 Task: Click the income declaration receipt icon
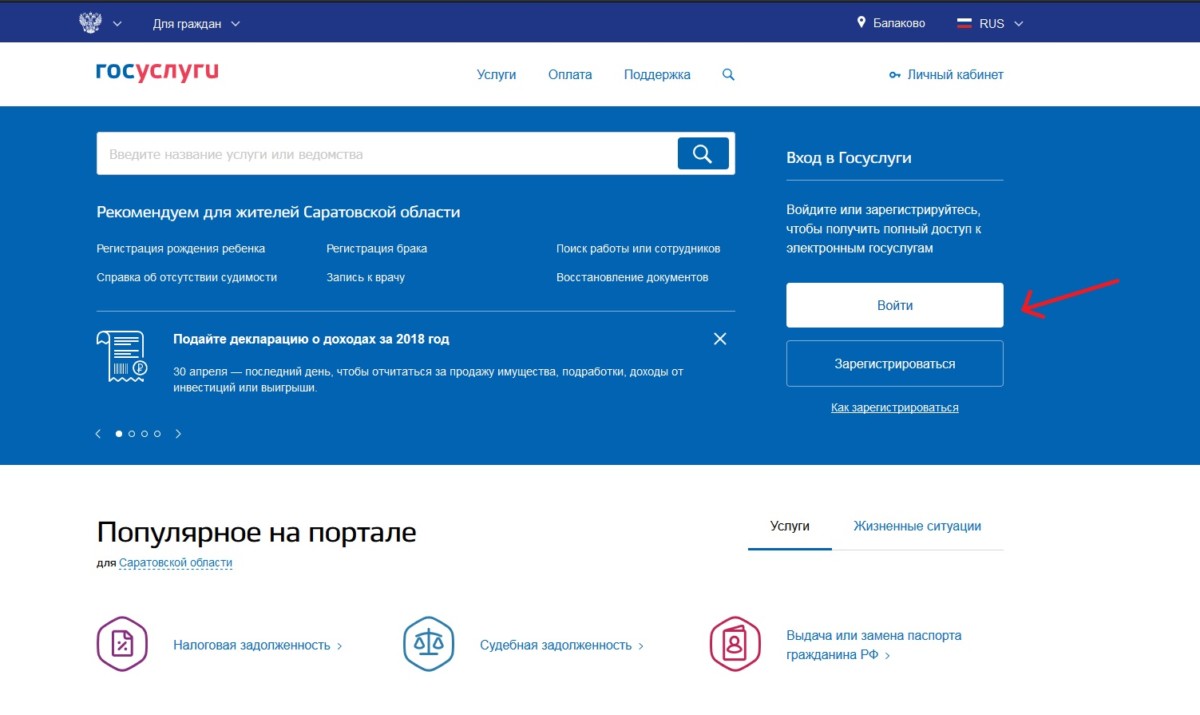[121, 357]
